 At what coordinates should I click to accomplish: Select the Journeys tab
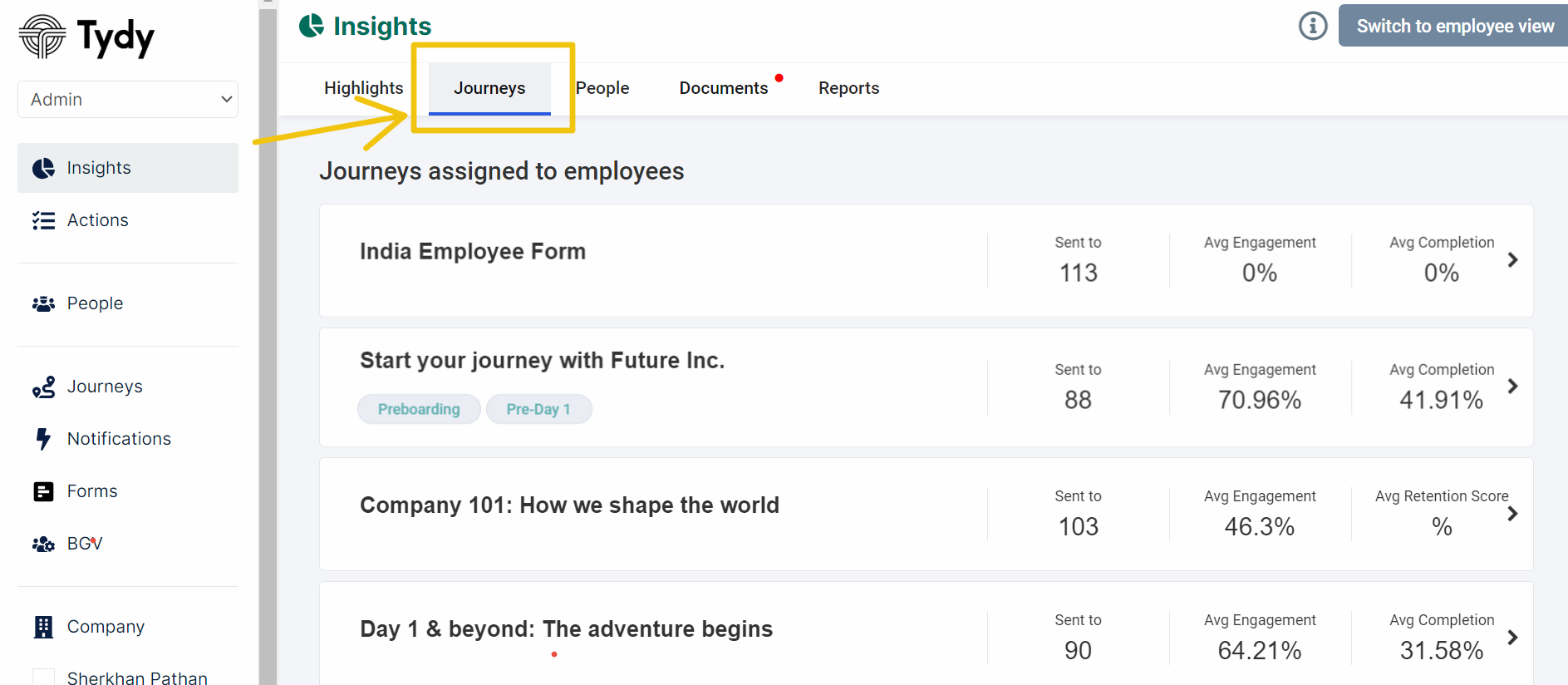(x=489, y=88)
